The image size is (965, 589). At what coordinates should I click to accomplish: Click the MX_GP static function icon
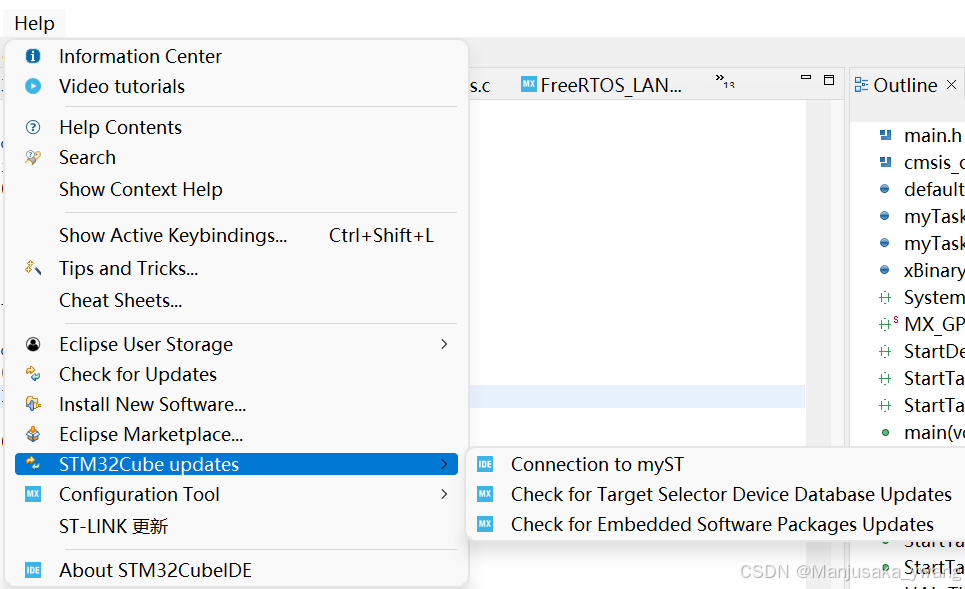click(887, 324)
